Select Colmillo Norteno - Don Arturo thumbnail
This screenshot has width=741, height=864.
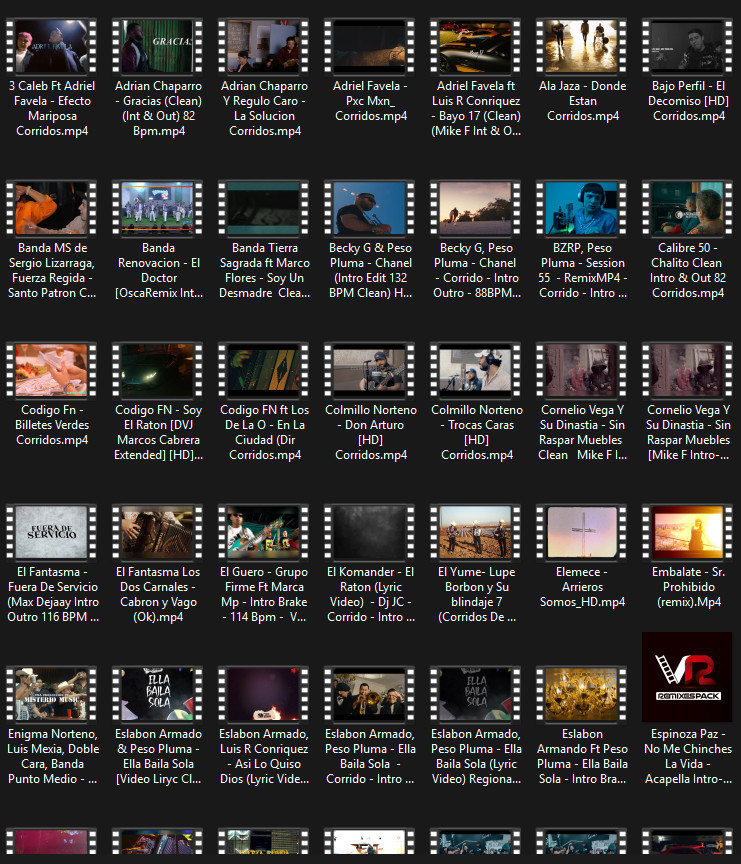point(370,370)
